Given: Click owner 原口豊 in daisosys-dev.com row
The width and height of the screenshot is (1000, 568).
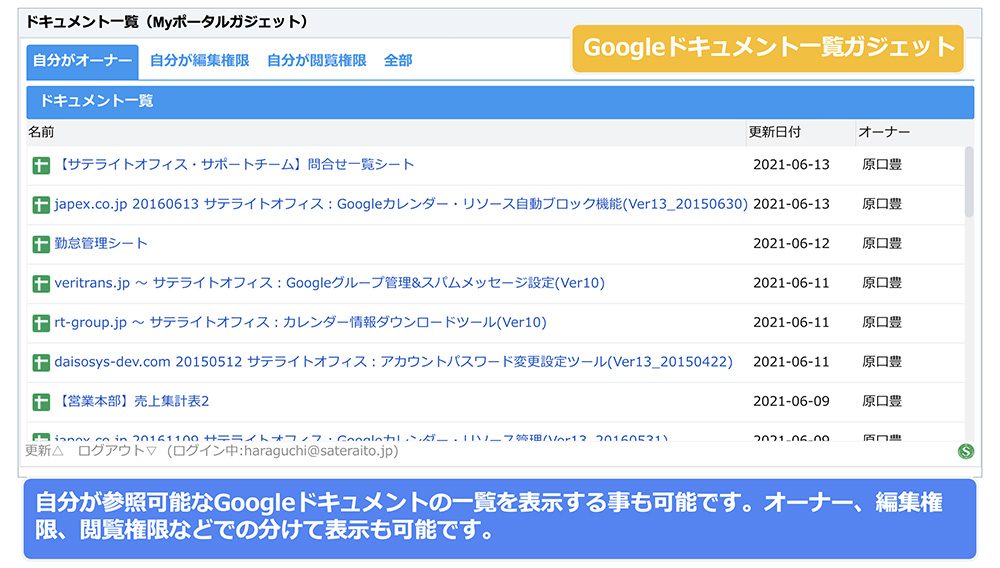Looking at the screenshot, I should click(882, 362).
